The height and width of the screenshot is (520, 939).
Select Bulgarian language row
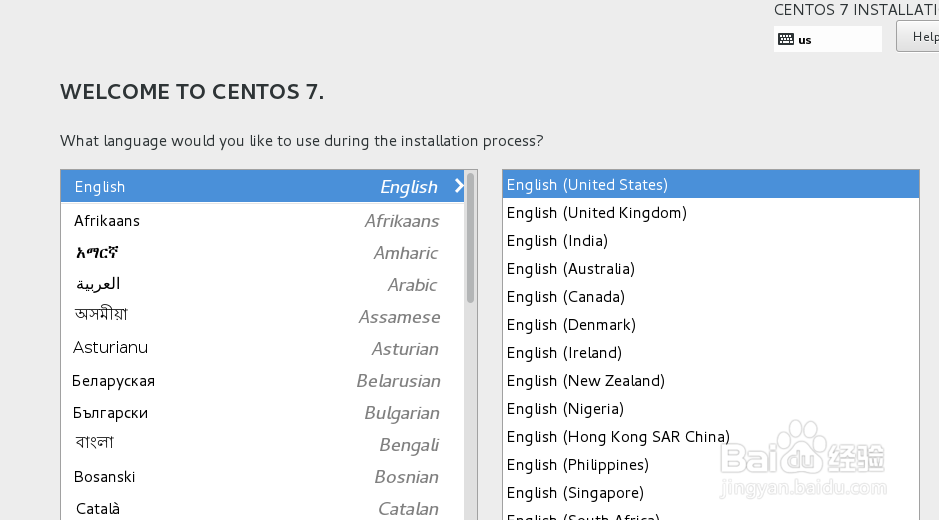tap(262, 413)
